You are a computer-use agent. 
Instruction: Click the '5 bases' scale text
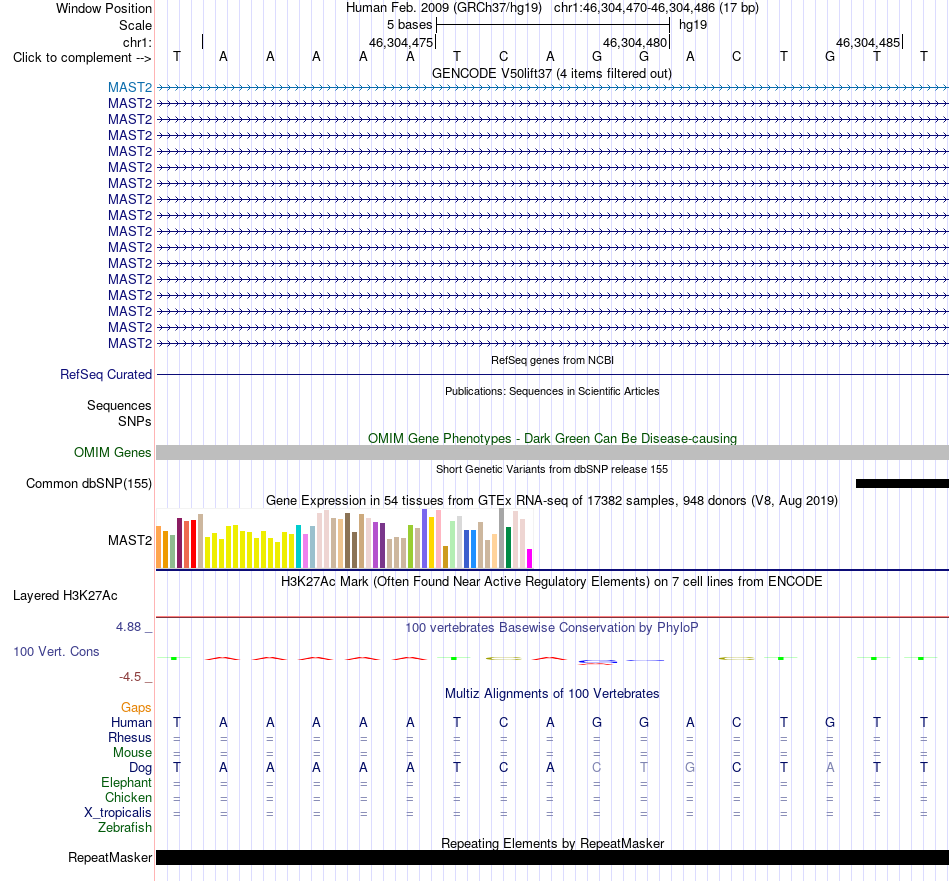click(x=410, y=25)
